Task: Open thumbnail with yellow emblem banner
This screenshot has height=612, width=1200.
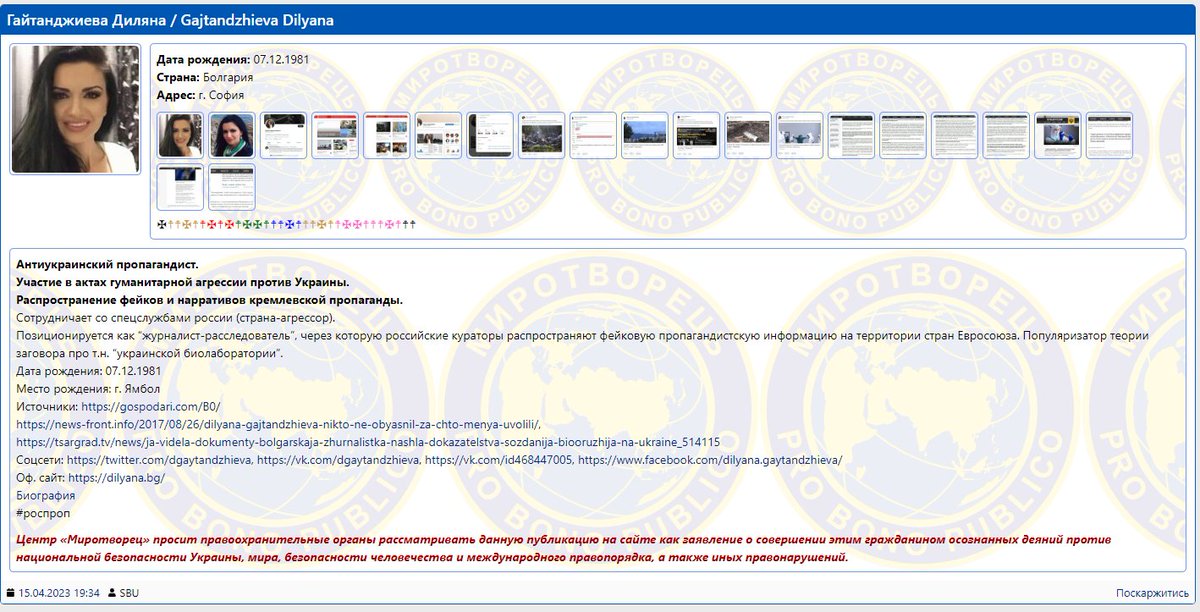Action: pos(1058,135)
